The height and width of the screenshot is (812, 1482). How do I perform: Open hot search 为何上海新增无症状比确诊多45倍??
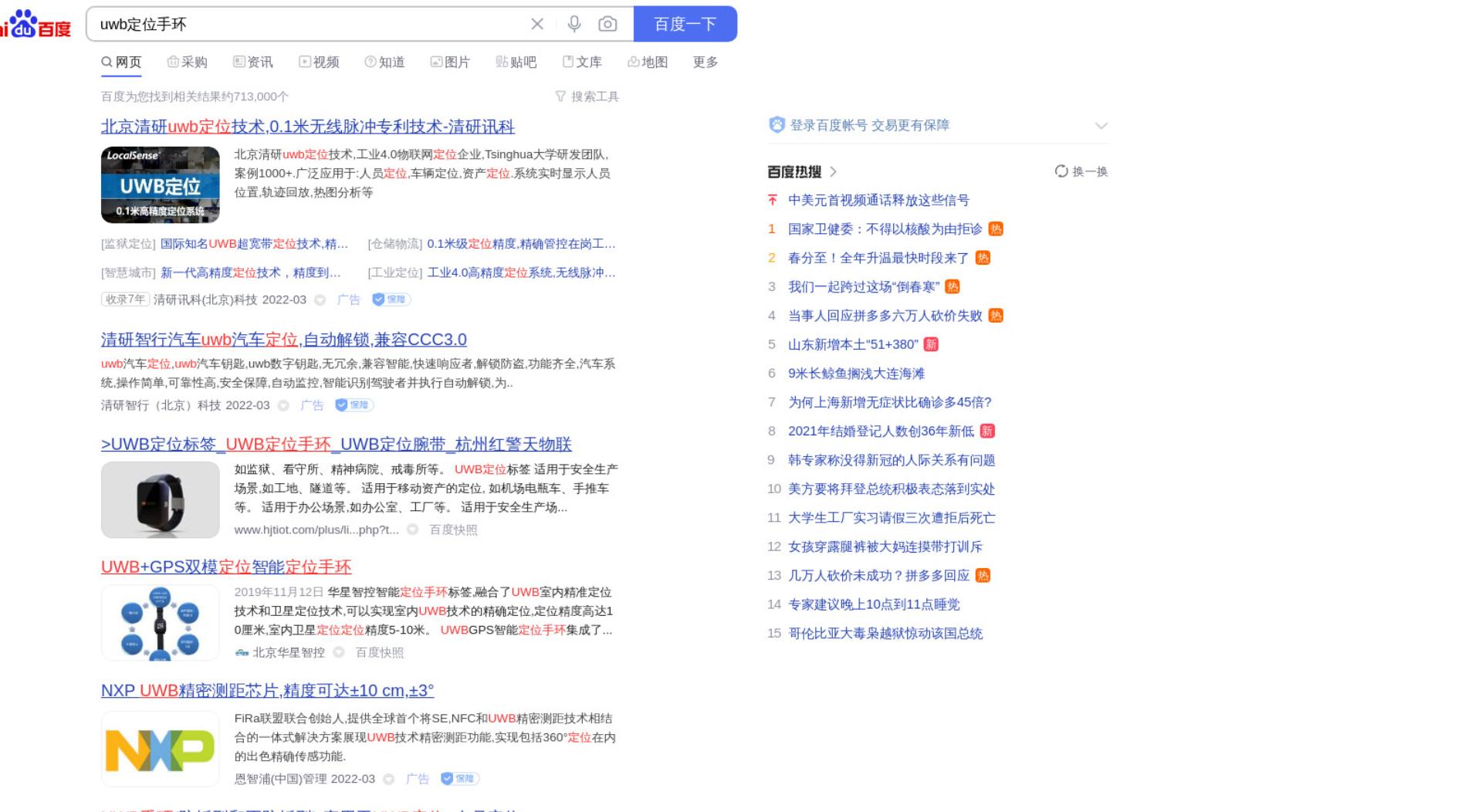(x=889, y=402)
